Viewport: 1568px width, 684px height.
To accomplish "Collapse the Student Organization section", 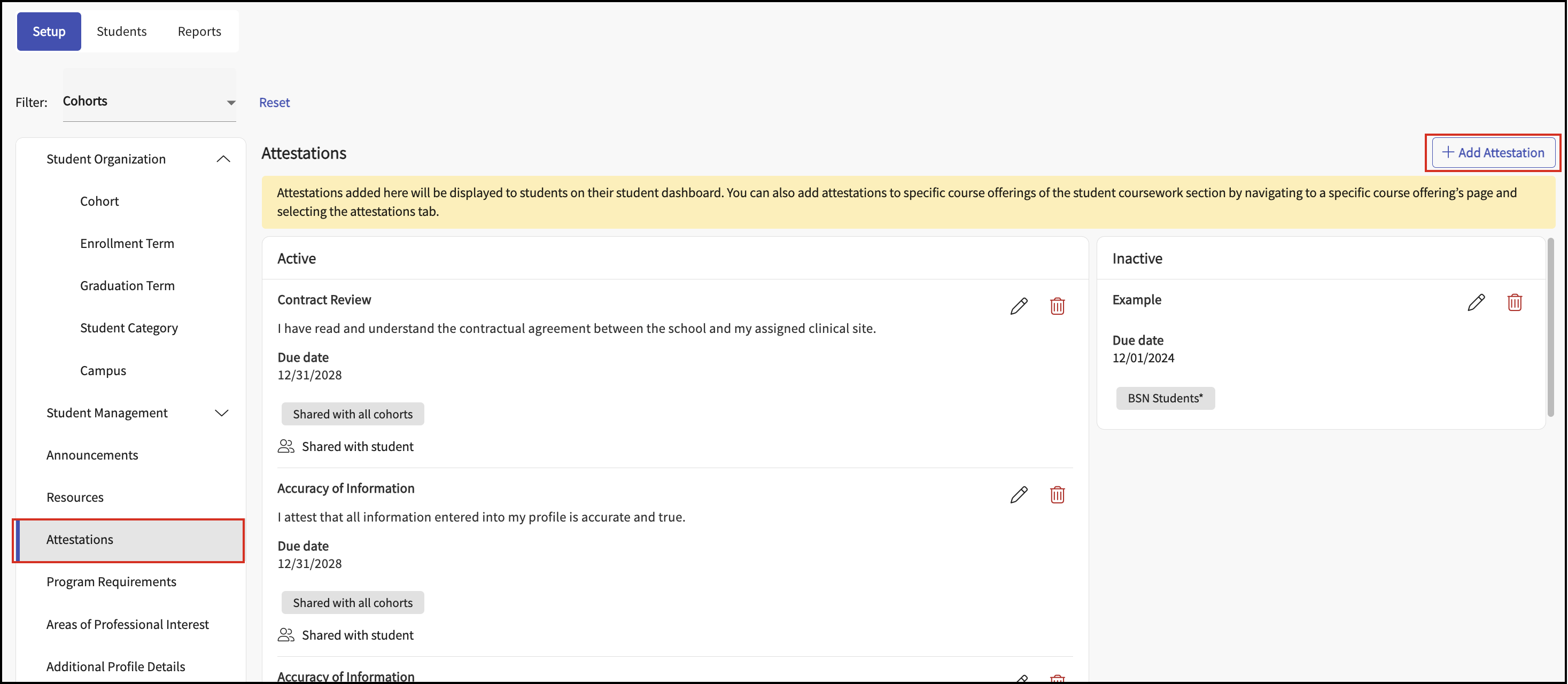I will (x=223, y=159).
